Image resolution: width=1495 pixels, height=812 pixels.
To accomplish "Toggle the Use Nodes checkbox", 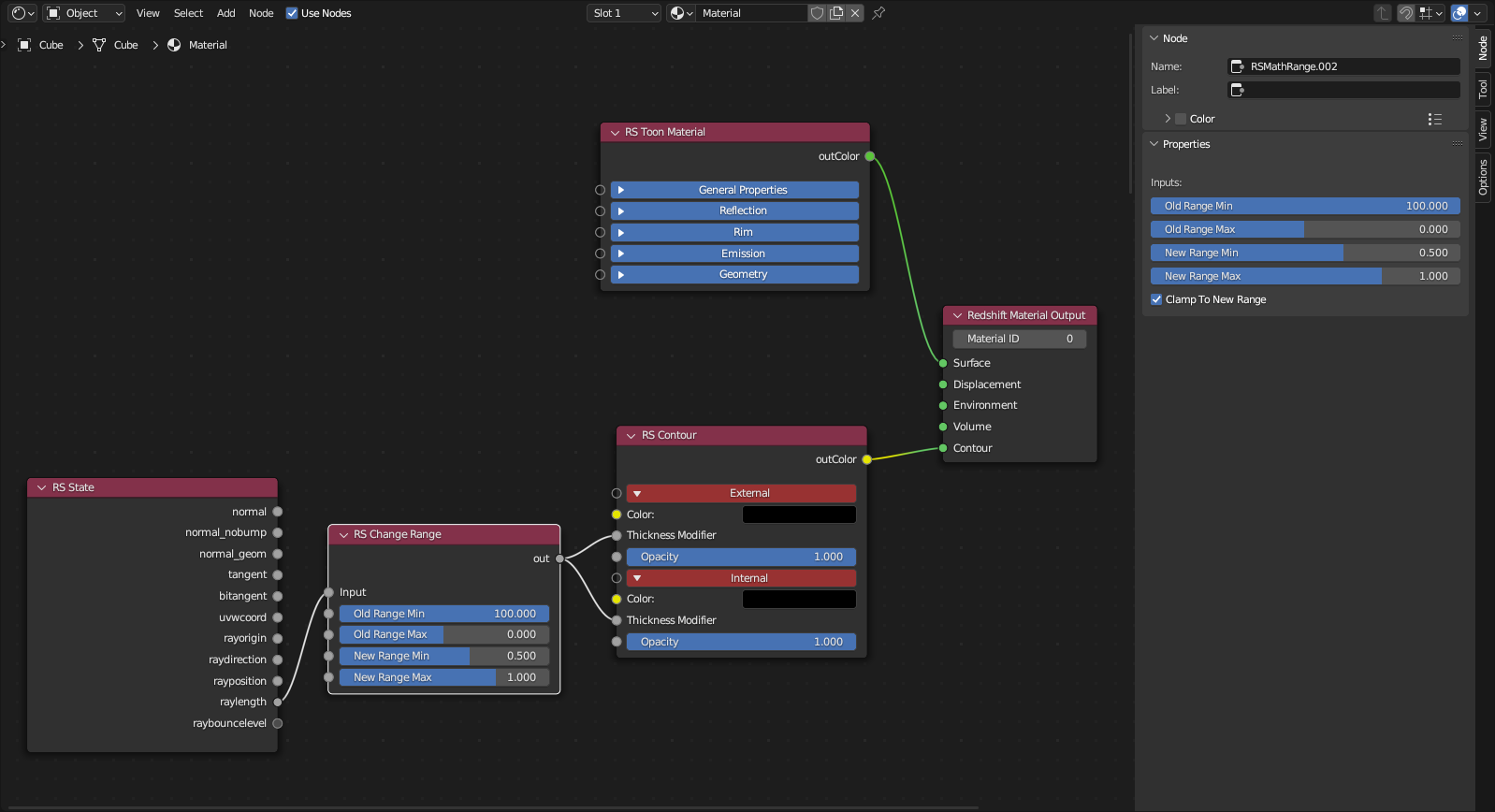I will (292, 13).
